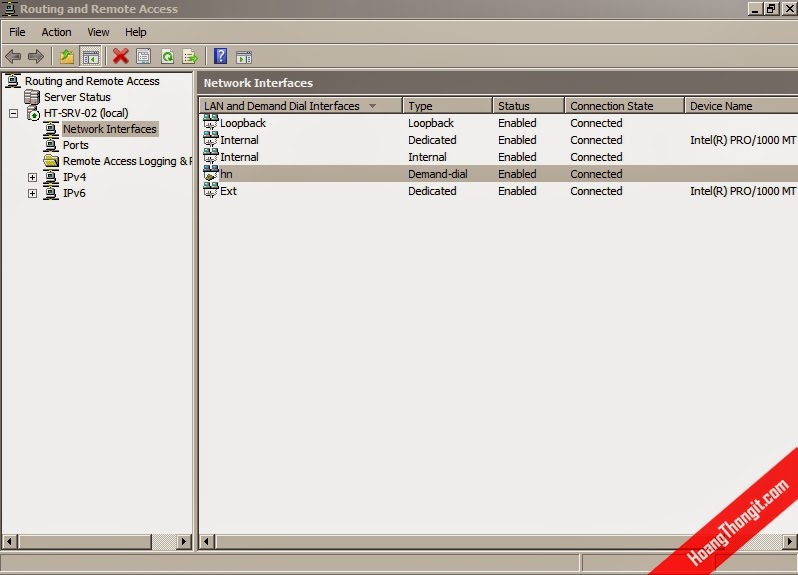Collapse the HT-SRV-02 (local) node
Viewport: 798px width, 575px height.
(x=14, y=113)
